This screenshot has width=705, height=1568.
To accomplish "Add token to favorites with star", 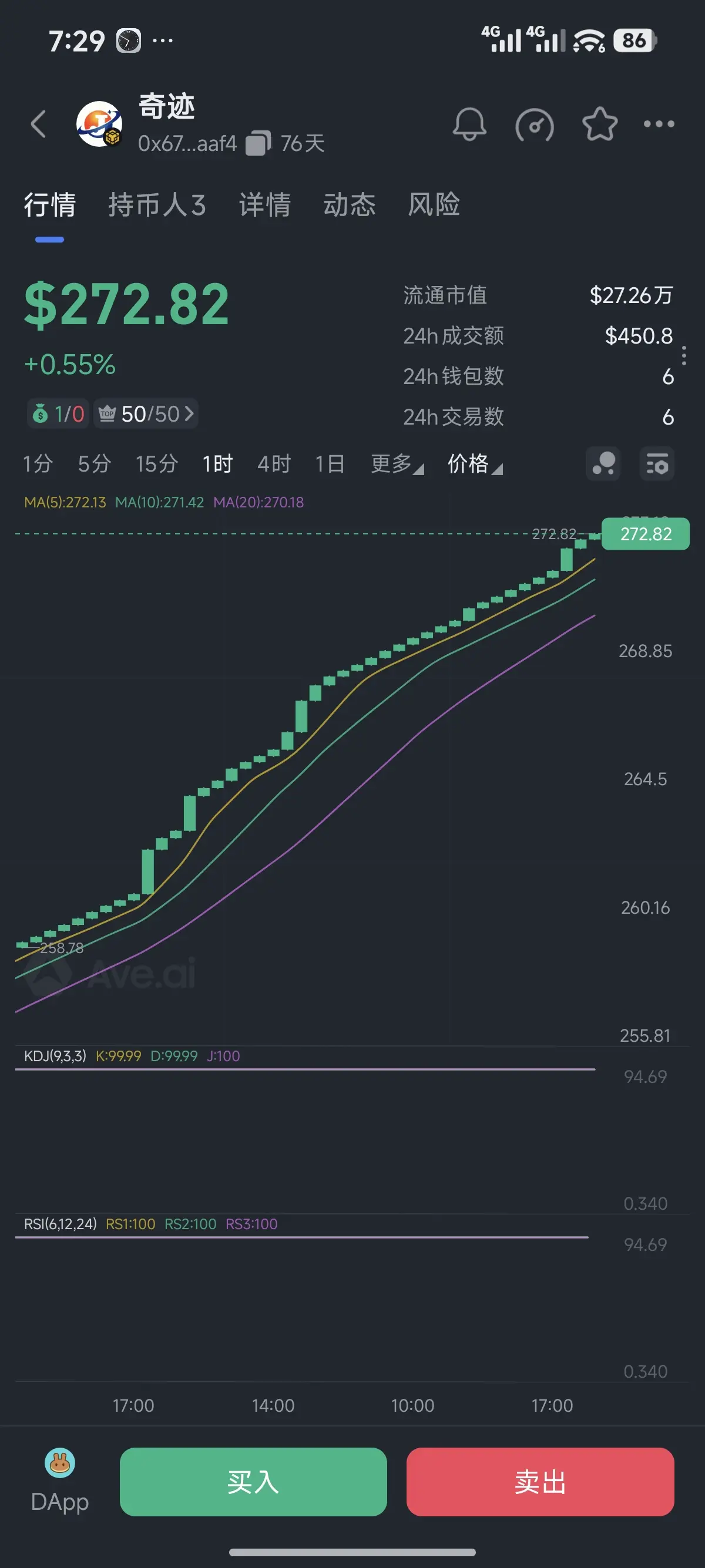I will (x=599, y=124).
